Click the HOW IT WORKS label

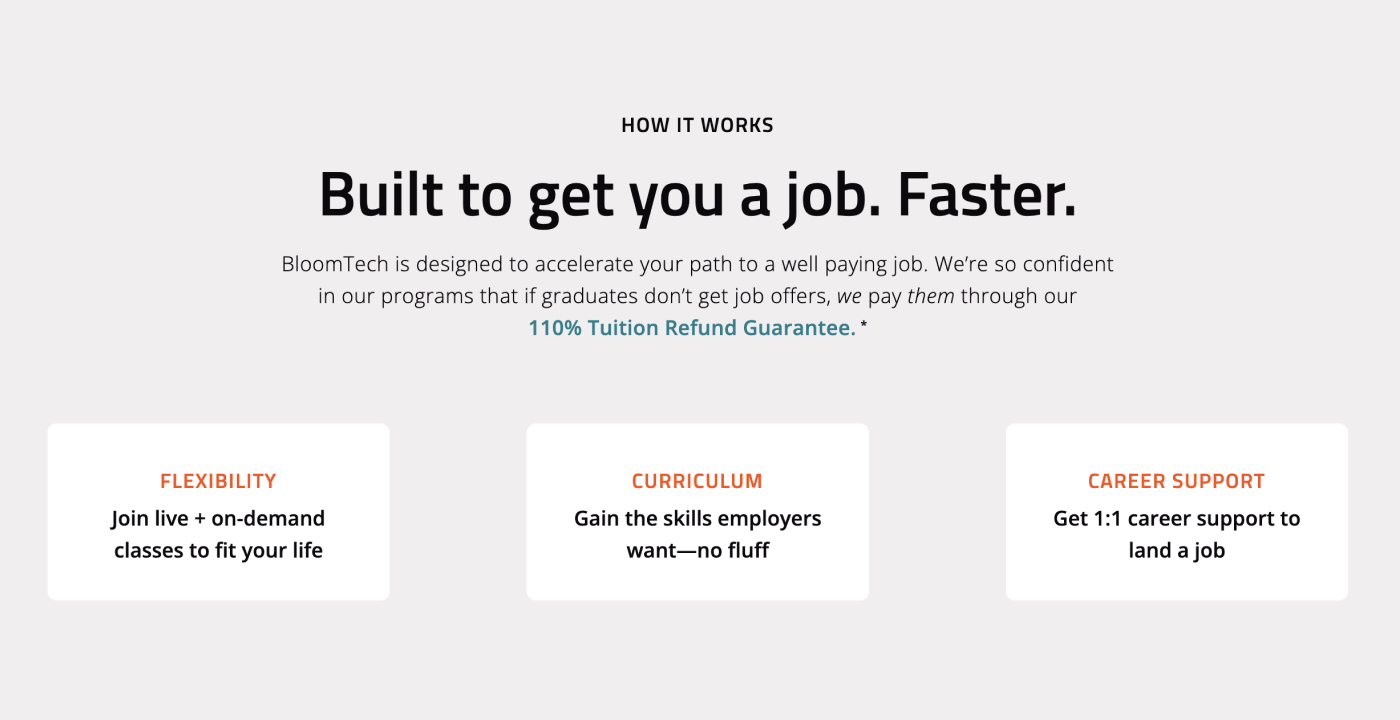click(x=697, y=126)
